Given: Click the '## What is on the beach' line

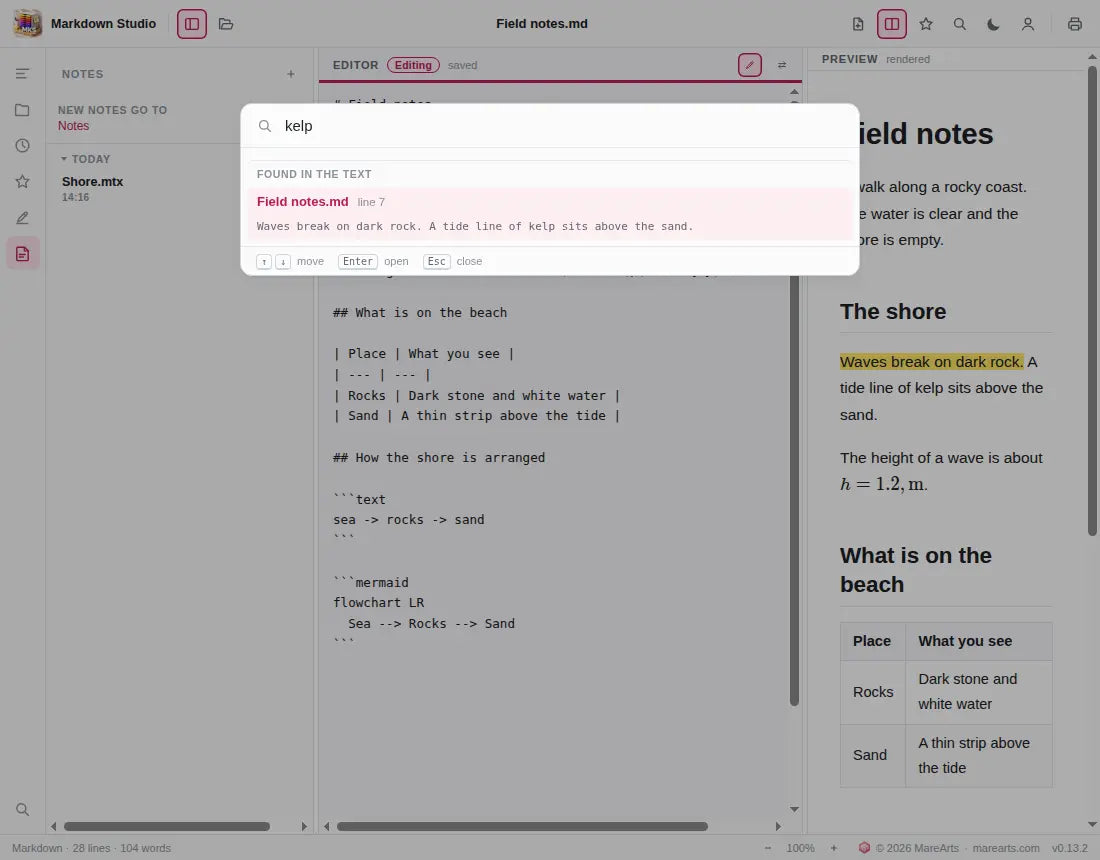Looking at the screenshot, I should [420, 313].
